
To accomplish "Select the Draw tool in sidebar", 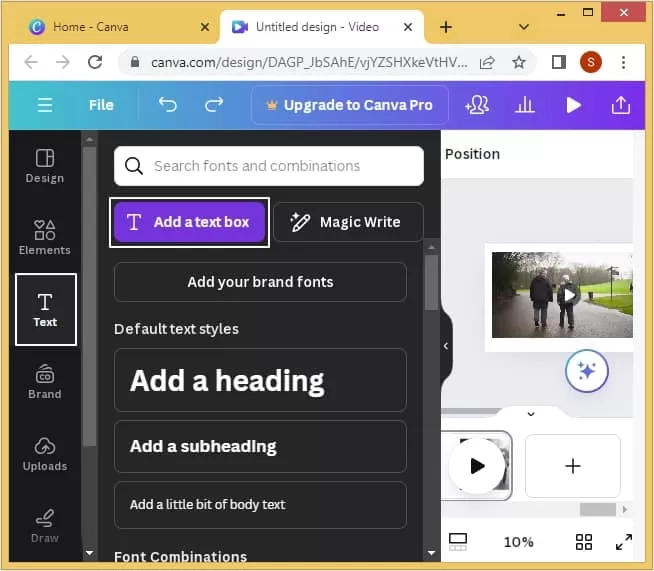I will coord(45,526).
